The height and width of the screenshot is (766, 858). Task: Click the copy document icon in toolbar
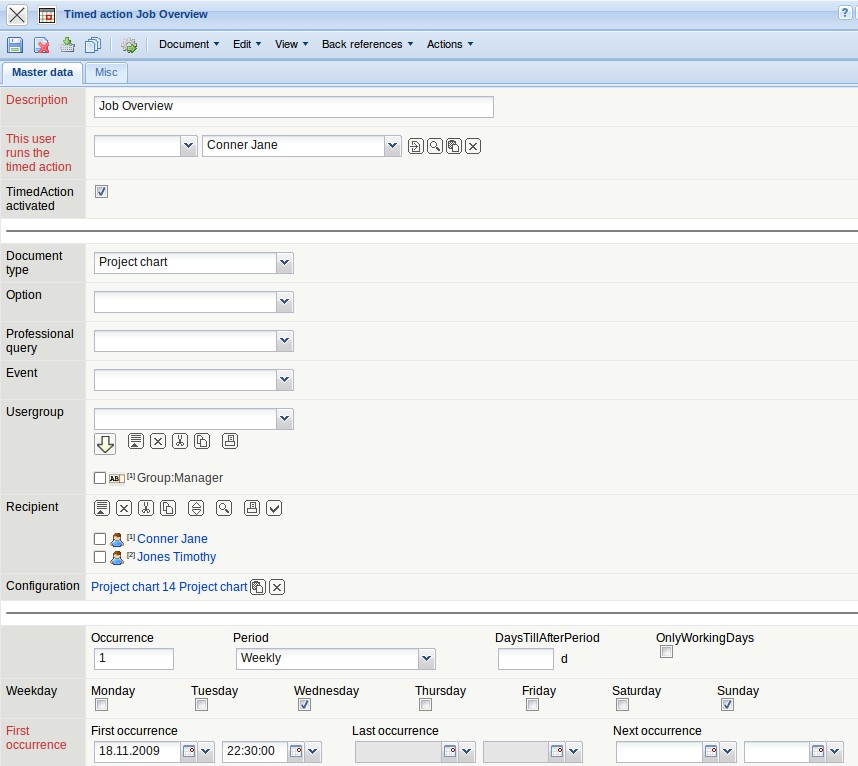coord(93,45)
